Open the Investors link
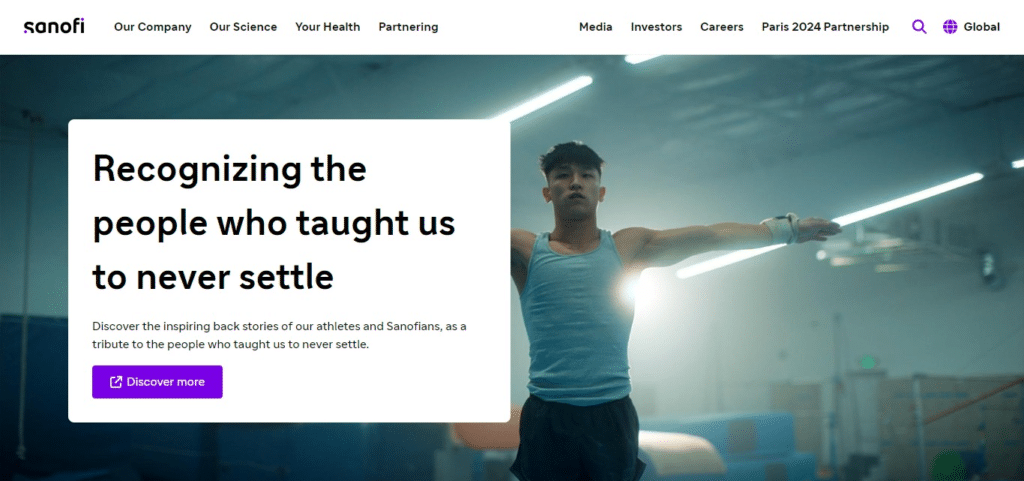This screenshot has height=481, width=1024. coord(656,27)
